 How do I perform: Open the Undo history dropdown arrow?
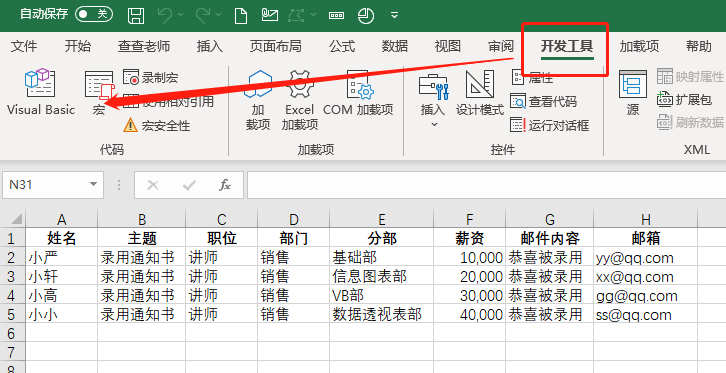tap(181, 15)
